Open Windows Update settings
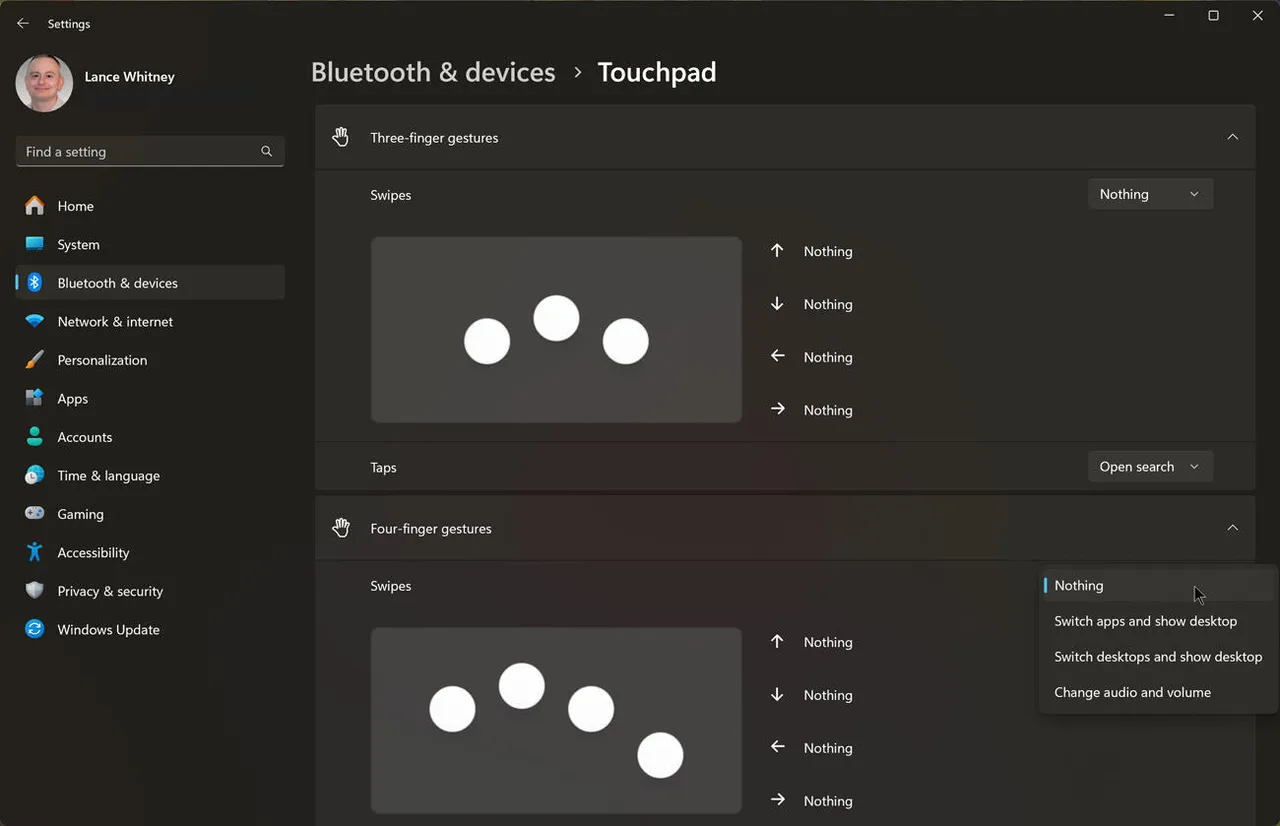 [106, 629]
